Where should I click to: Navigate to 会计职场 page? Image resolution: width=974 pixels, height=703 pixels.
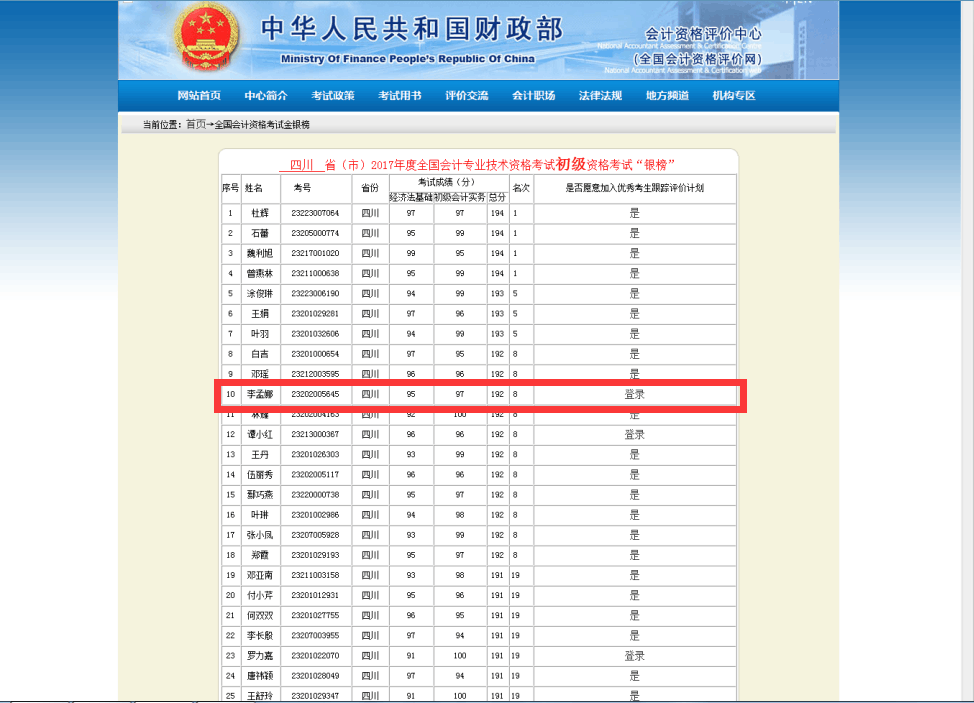534,96
